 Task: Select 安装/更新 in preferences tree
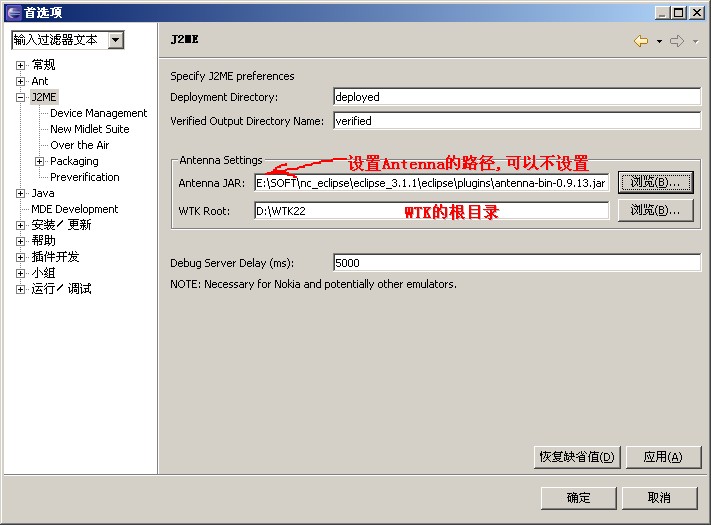(x=61, y=225)
